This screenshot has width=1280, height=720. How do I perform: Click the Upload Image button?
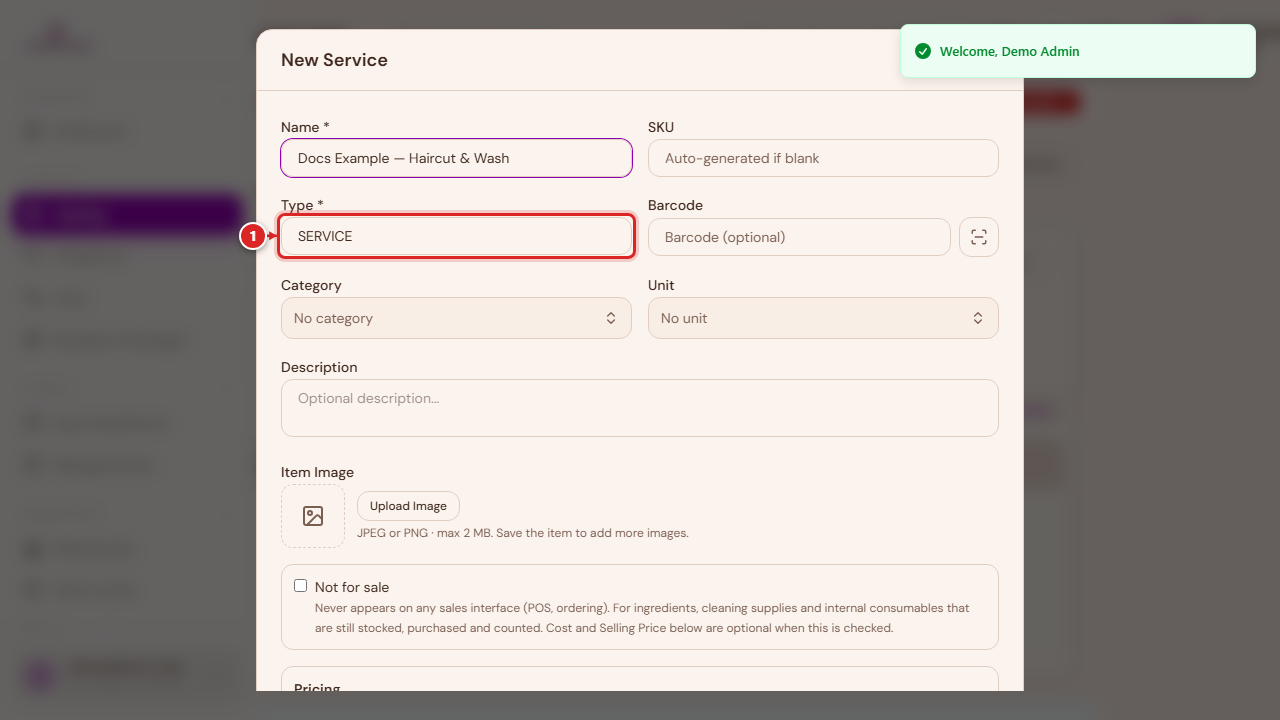408,506
